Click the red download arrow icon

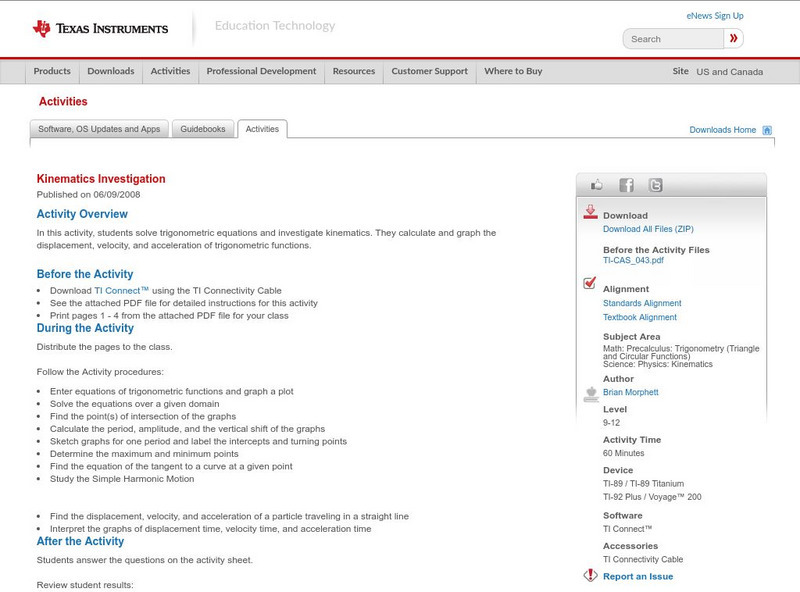click(x=590, y=212)
